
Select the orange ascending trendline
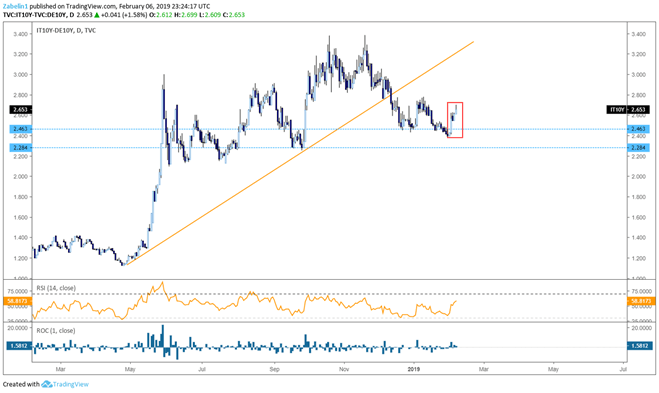(300, 153)
